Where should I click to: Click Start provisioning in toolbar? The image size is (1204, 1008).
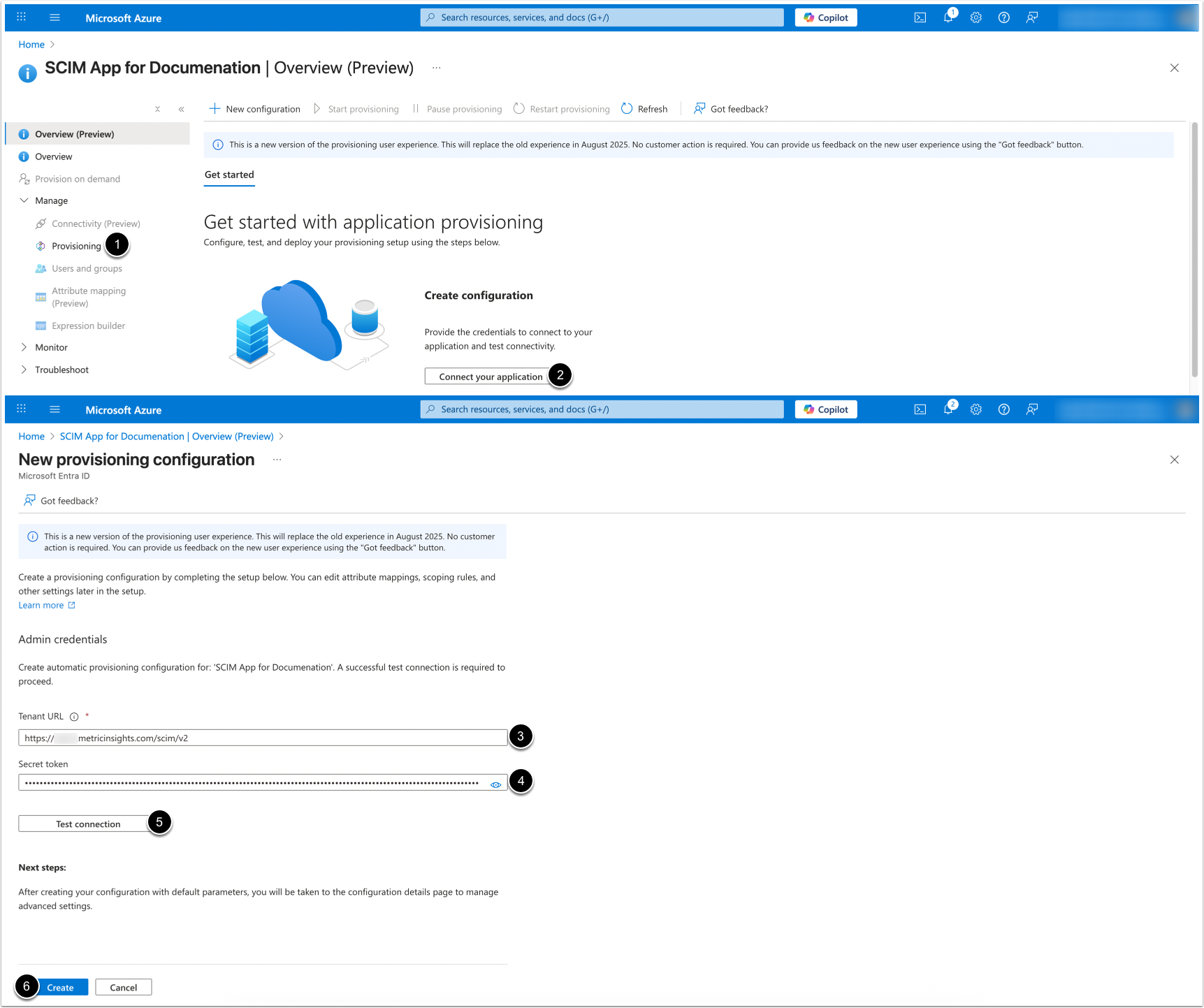356,109
